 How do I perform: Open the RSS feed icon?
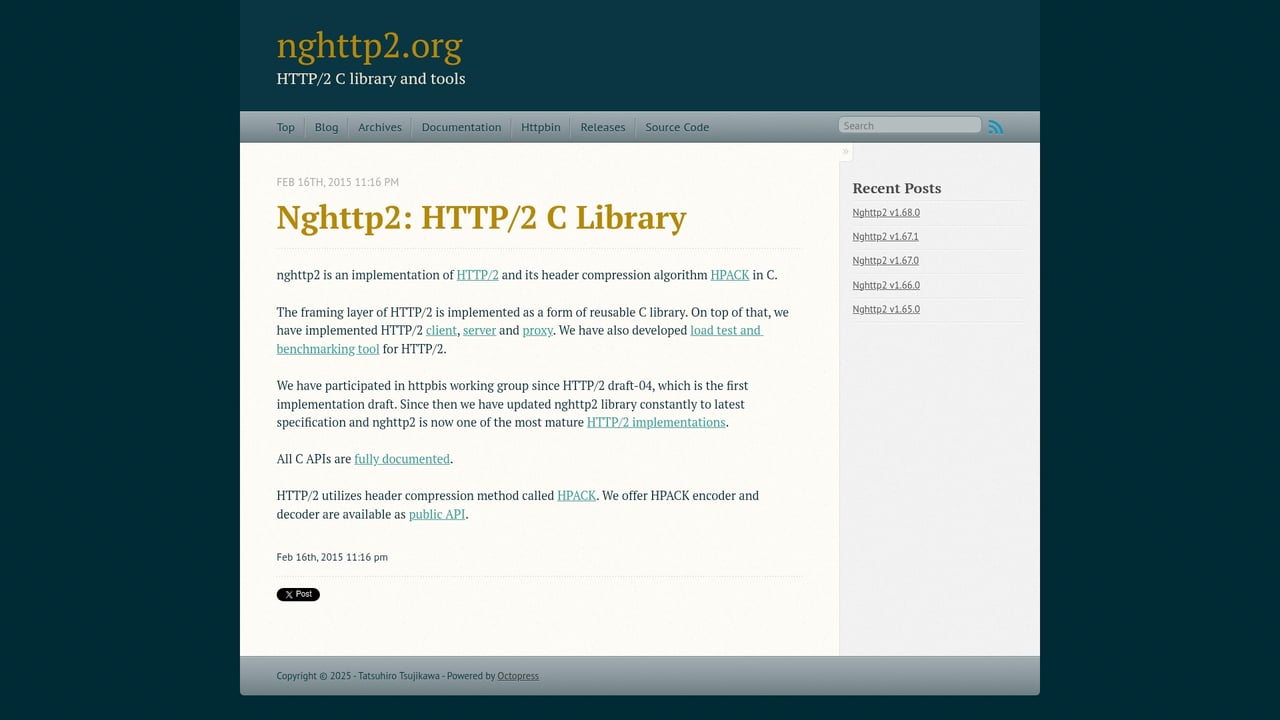pyautogui.click(x=995, y=126)
